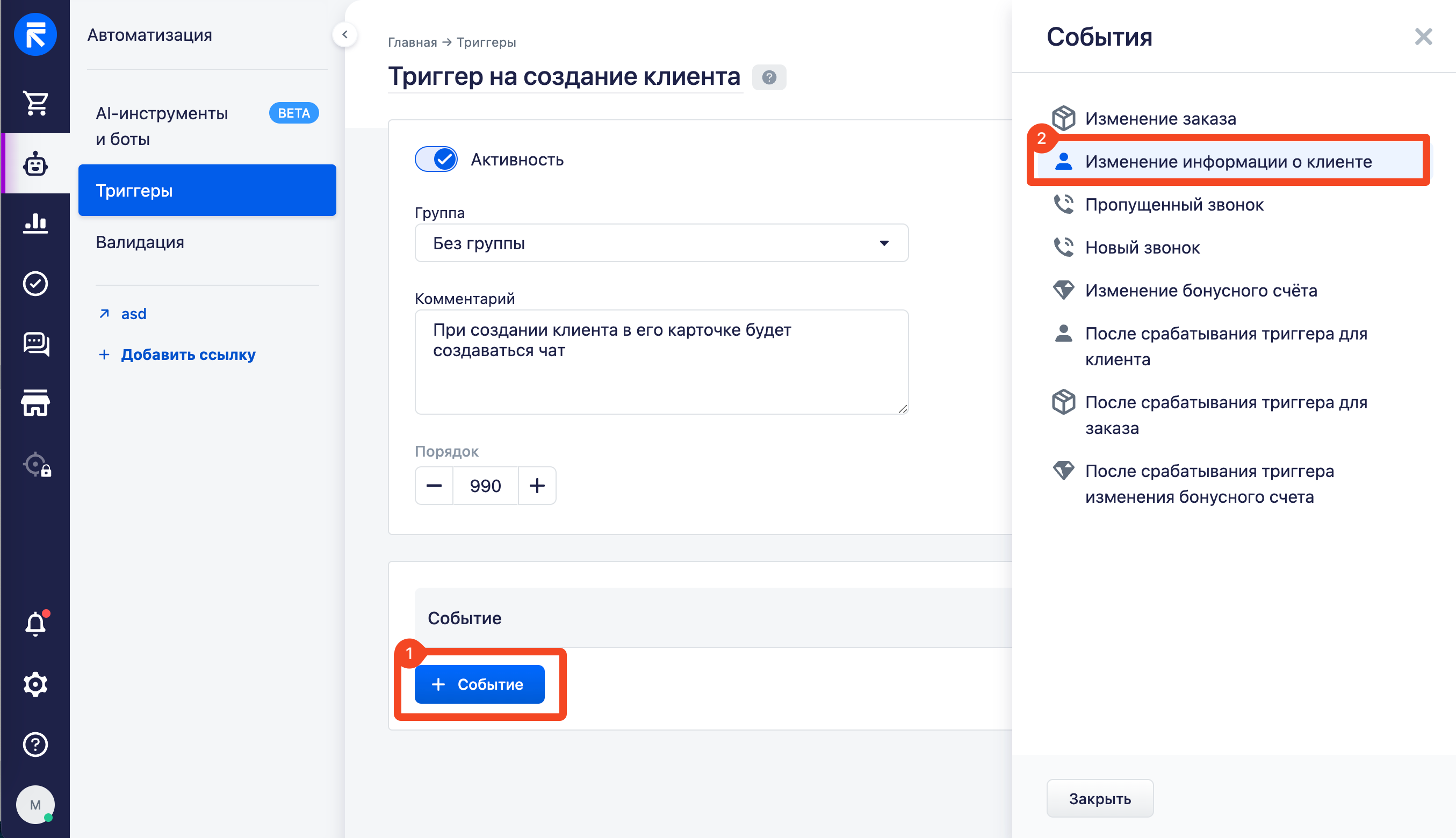Open the store section icon
This screenshot has height=838, width=1456.
click(35, 403)
